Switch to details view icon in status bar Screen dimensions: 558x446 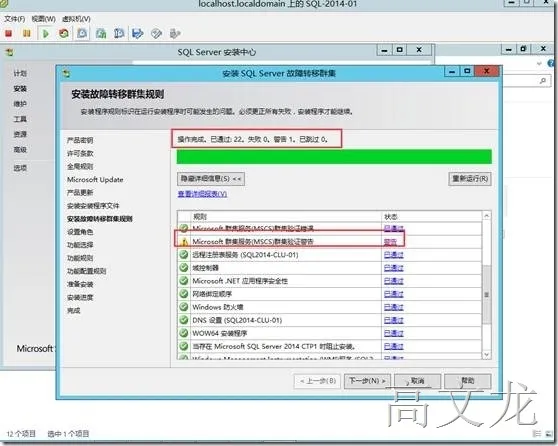pyautogui.click(x=537, y=434)
